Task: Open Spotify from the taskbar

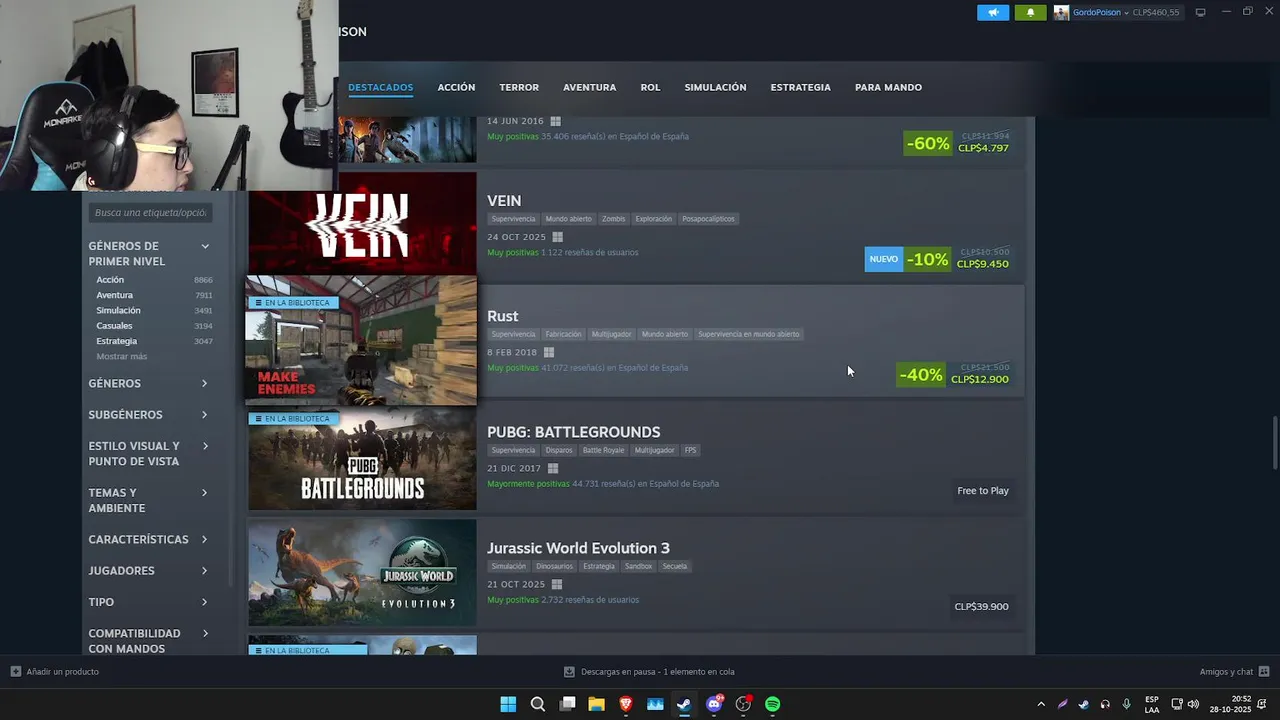Action: coord(773,704)
